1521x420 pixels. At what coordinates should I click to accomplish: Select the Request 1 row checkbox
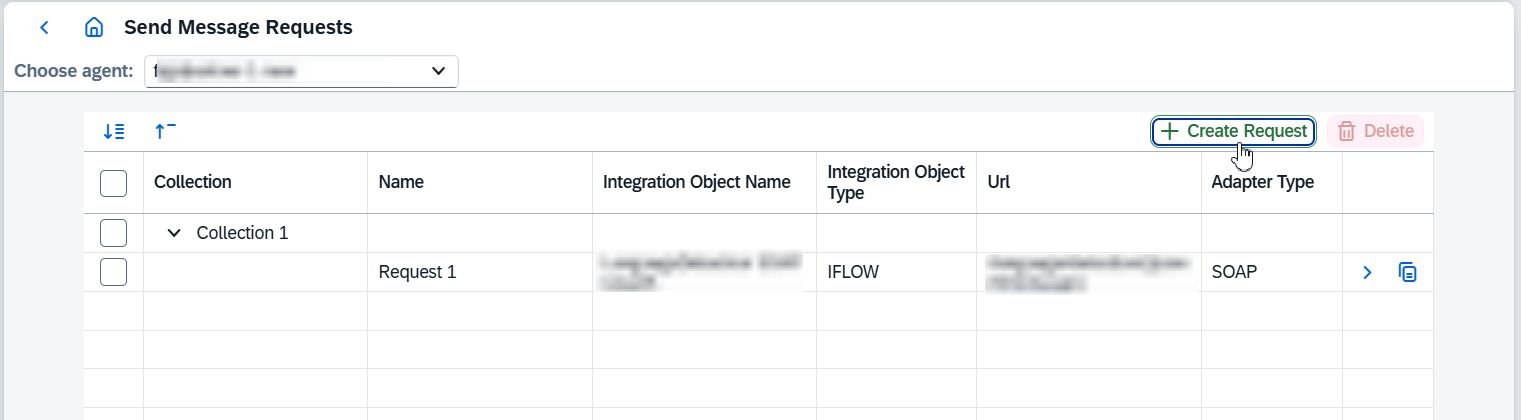[114, 272]
